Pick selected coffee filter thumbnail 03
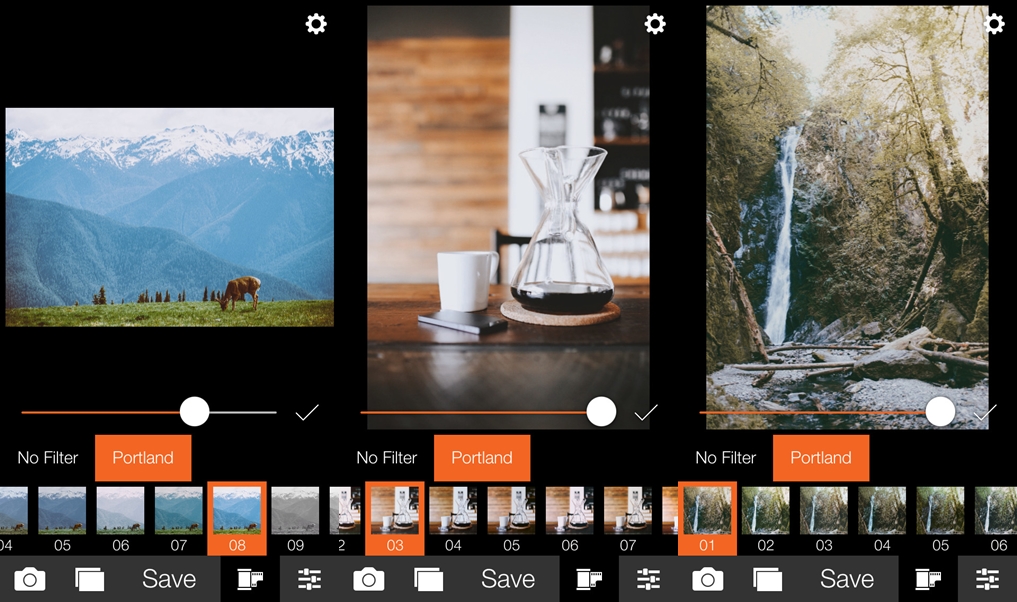 click(x=395, y=519)
